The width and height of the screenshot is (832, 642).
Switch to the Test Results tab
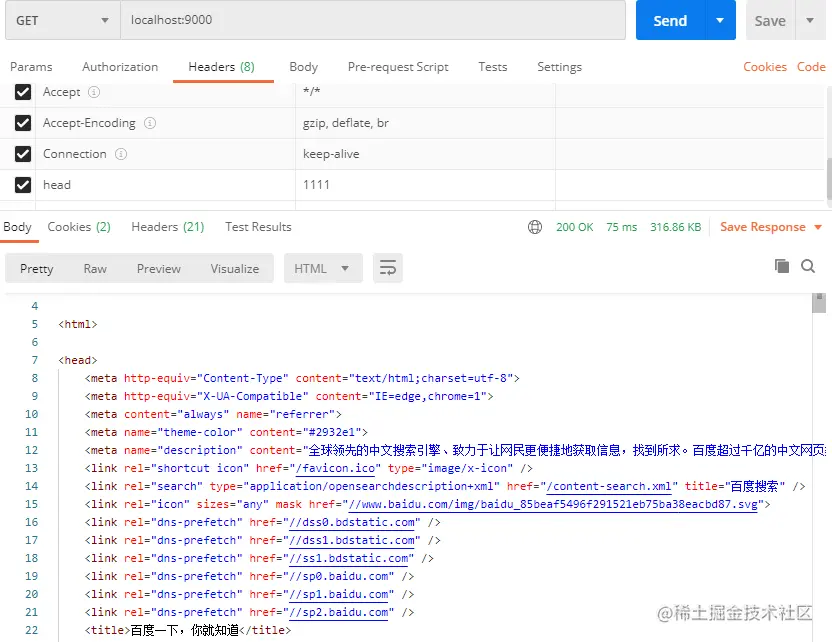(x=258, y=227)
